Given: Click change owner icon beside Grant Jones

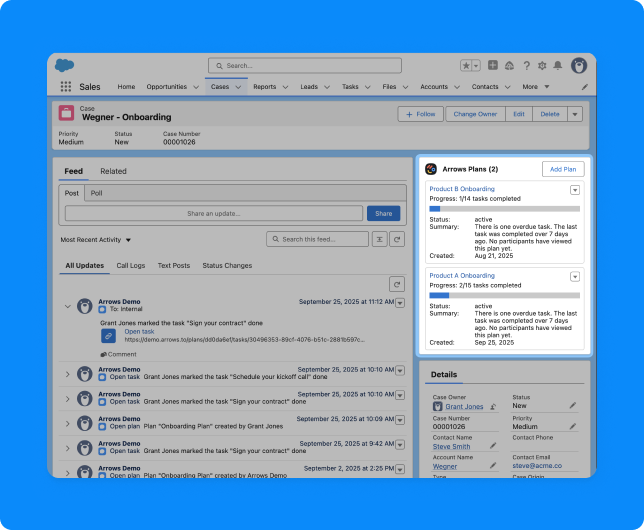Looking at the screenshot, I should point(493,407).
